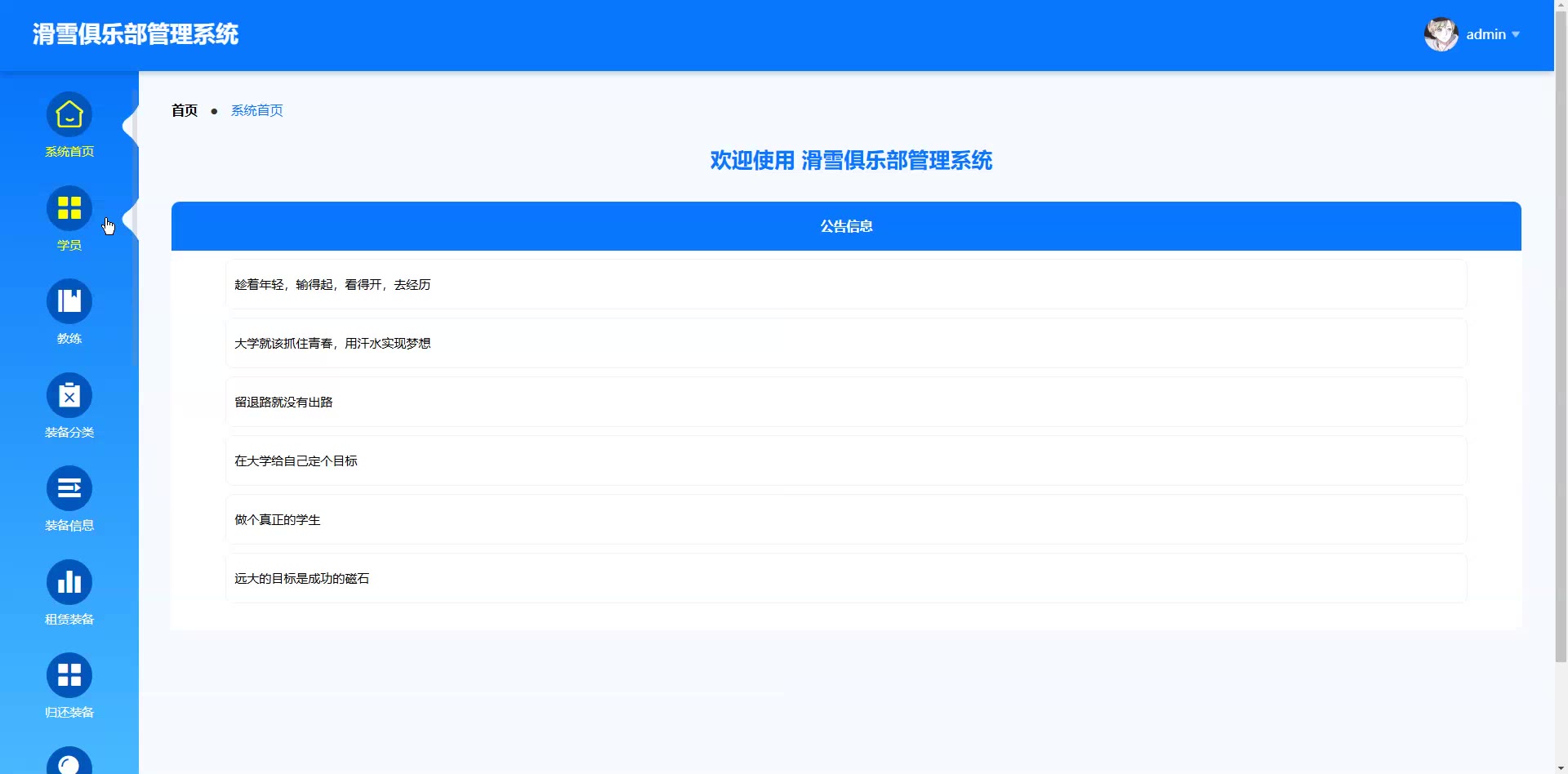Image resolution: width=1568 pixels, height=774 pixels.
Task: Open the 学员 menu label
Action: [69, 245]
